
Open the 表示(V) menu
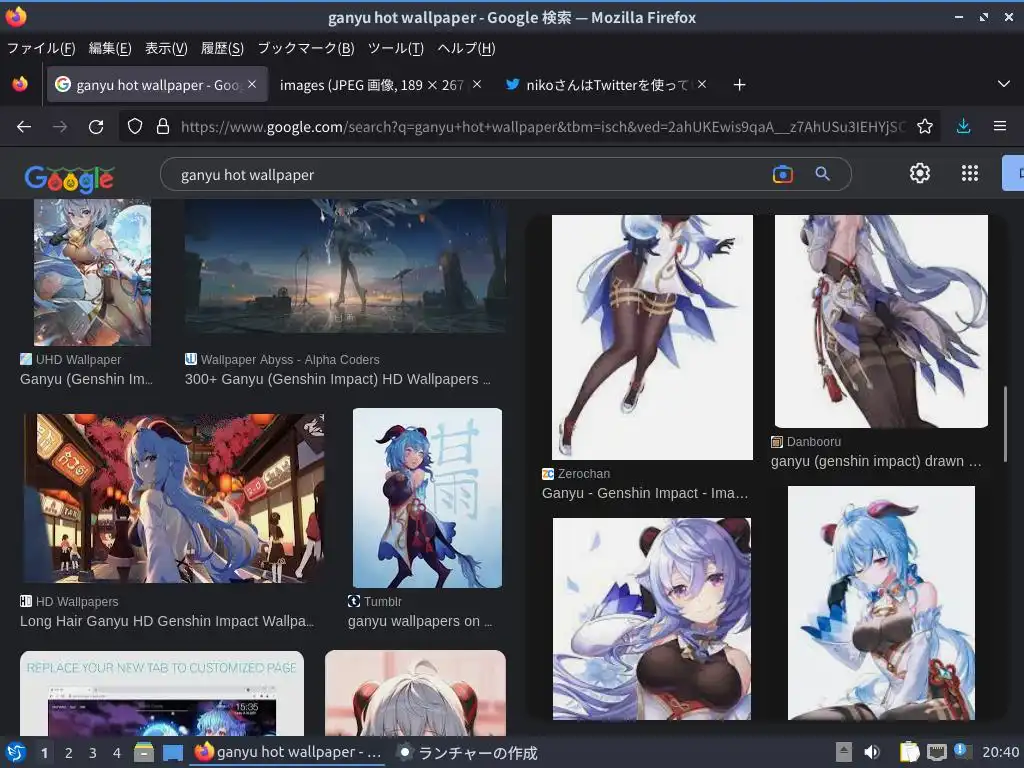point(166,48)
